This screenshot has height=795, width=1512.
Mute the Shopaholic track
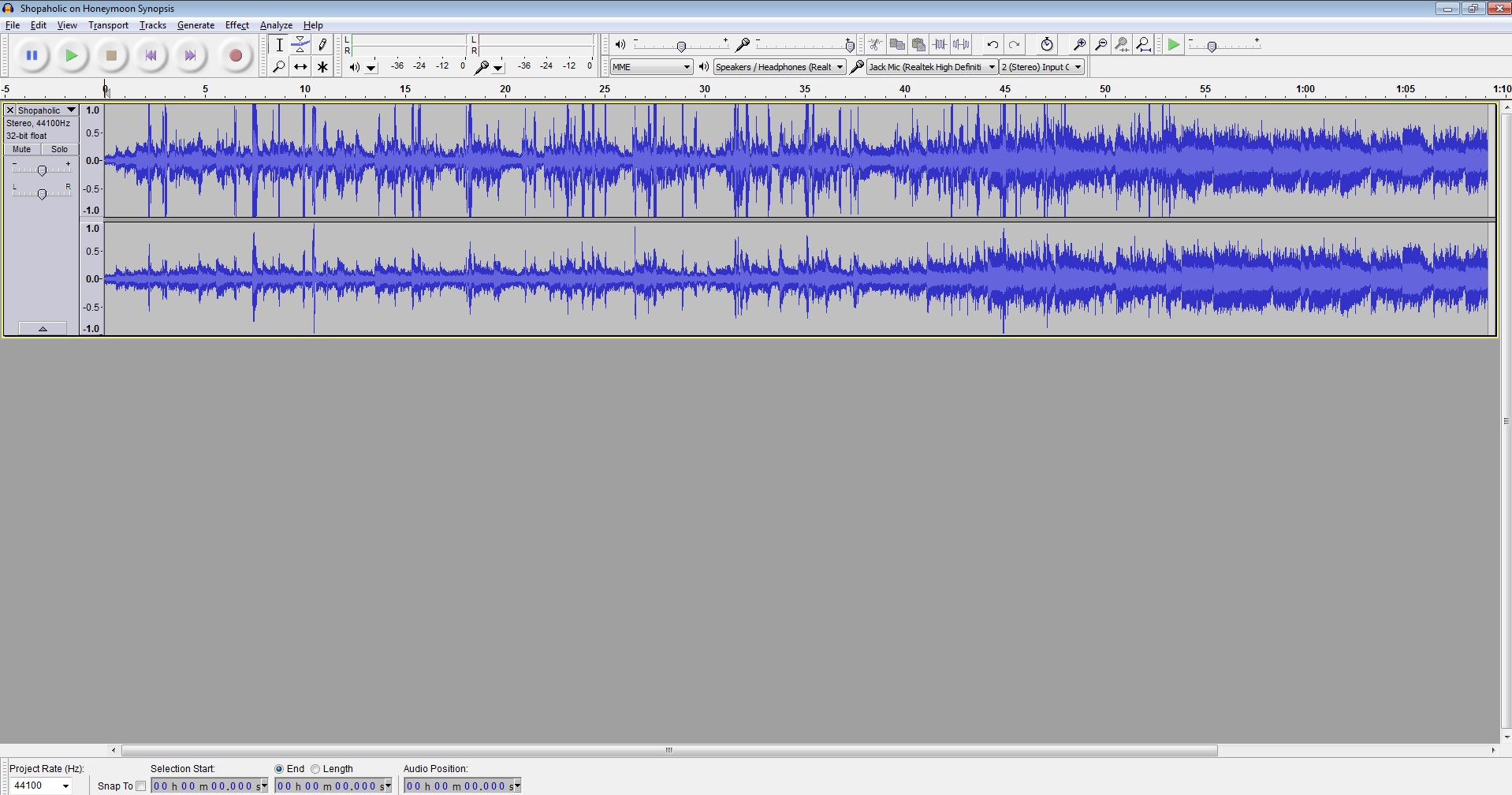point(20,149)
